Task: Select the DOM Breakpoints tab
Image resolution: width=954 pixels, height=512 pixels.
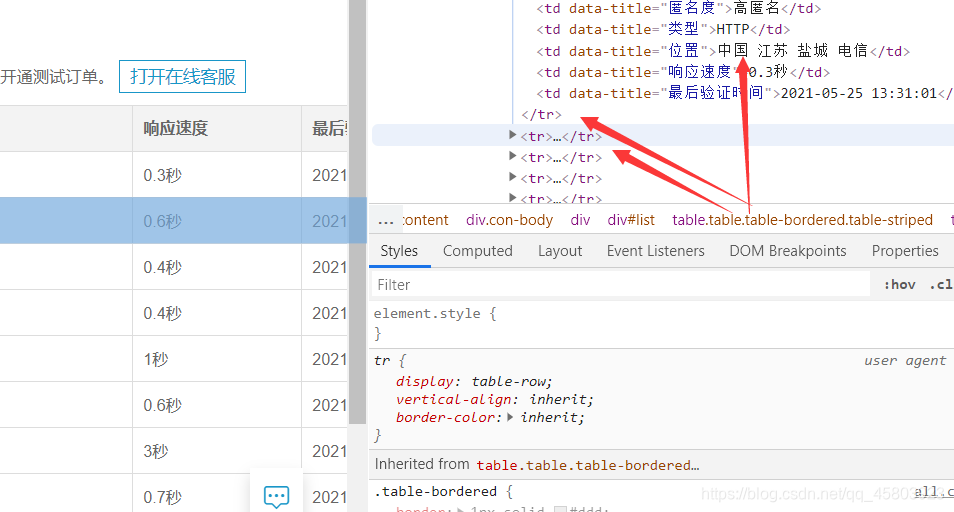Action: click(x=787, y=251)
